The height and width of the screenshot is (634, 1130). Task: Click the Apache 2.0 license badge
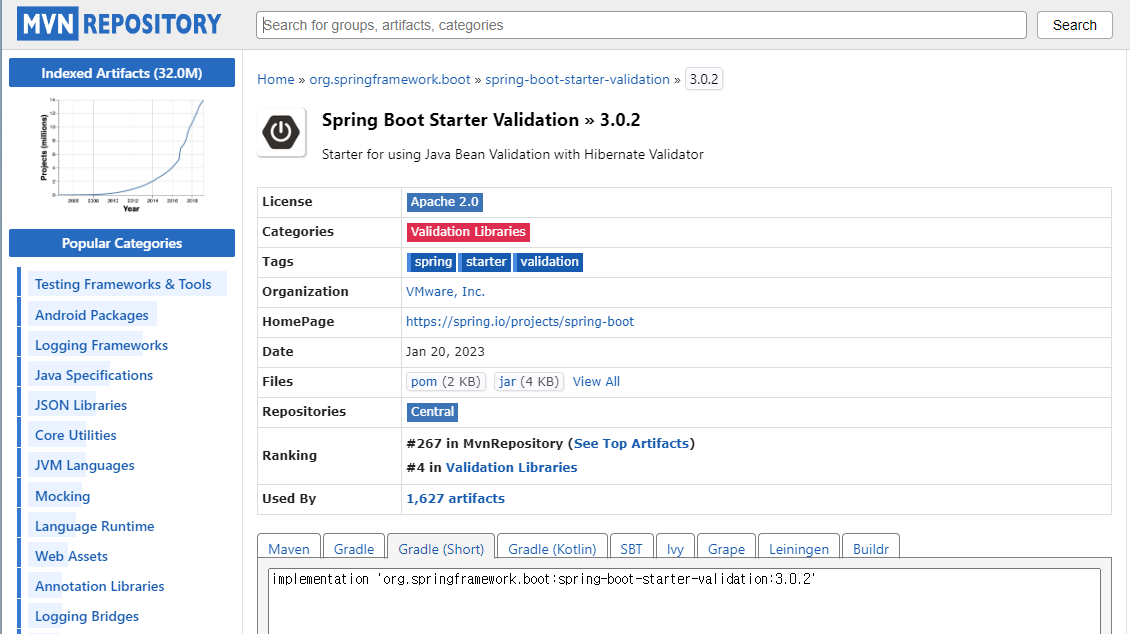(445, 202)
